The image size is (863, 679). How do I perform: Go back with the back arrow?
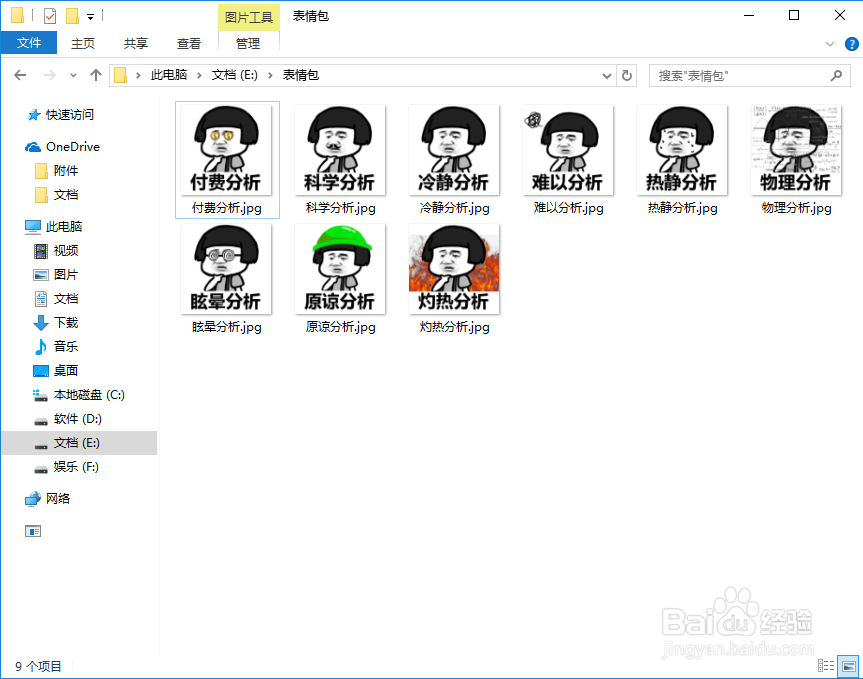point(20,75)
